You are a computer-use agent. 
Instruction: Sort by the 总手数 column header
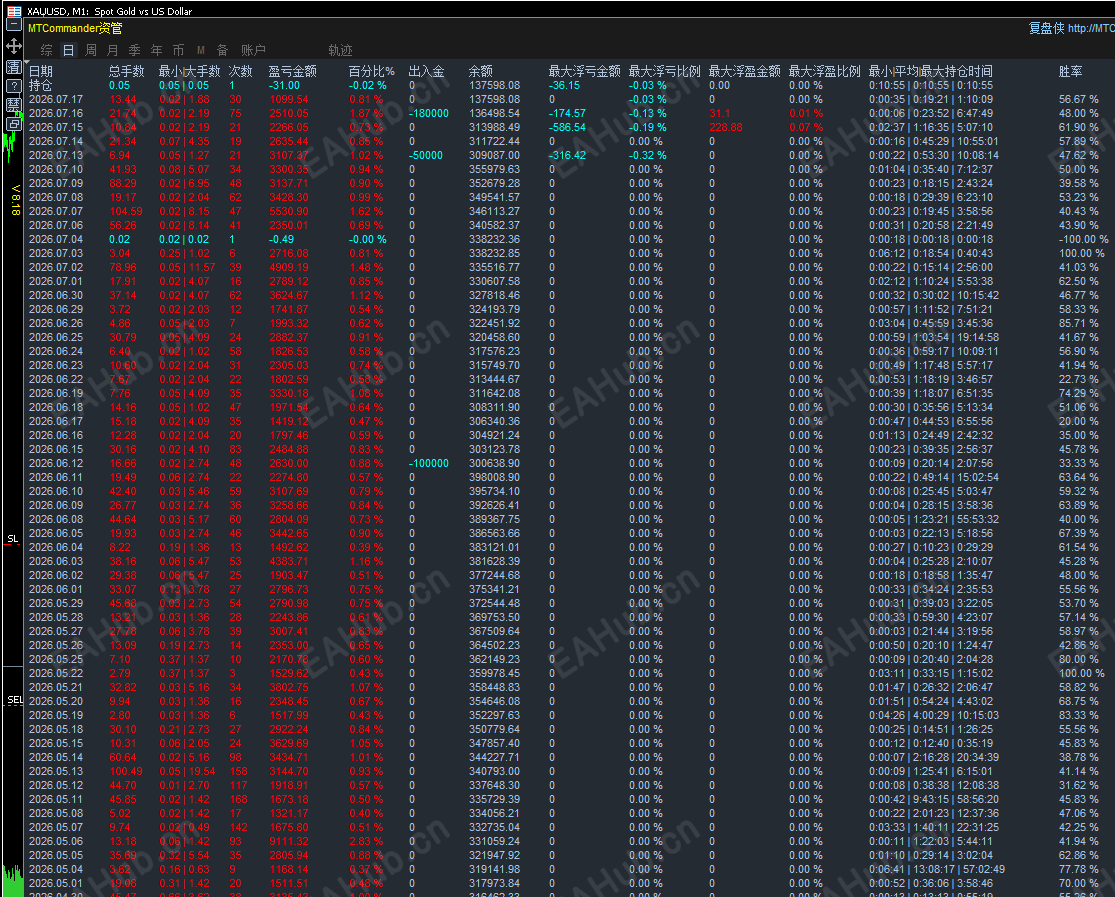[127, 71]
